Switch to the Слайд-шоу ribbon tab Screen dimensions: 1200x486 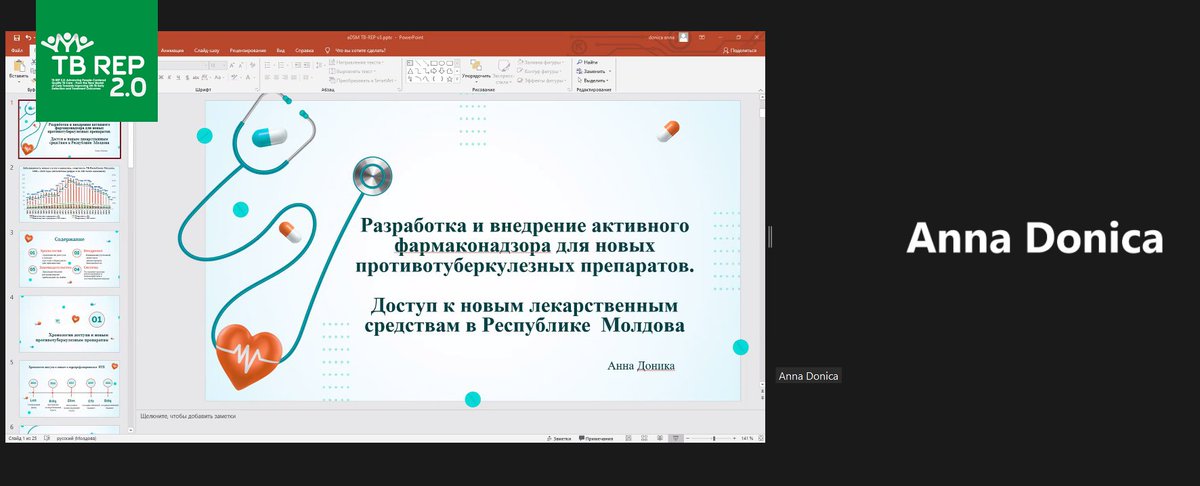207,49
